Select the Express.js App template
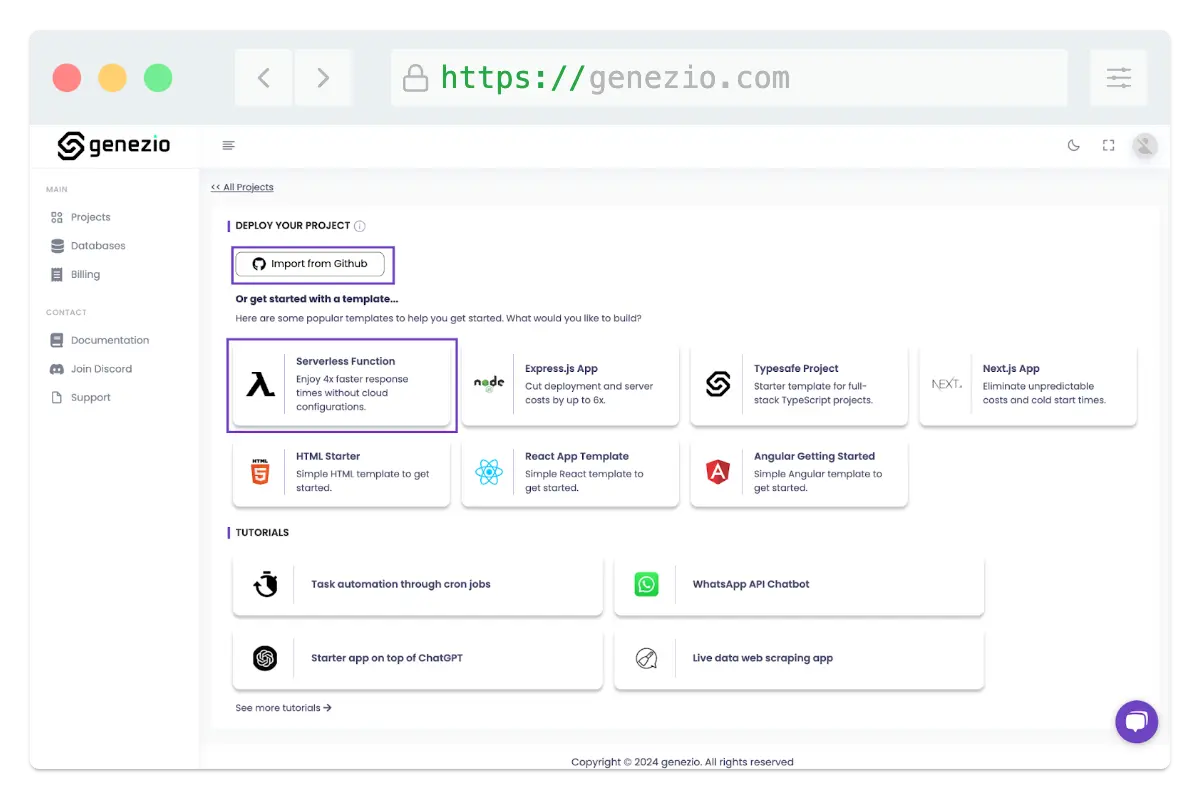1200x800 pixels. point(570,385)
